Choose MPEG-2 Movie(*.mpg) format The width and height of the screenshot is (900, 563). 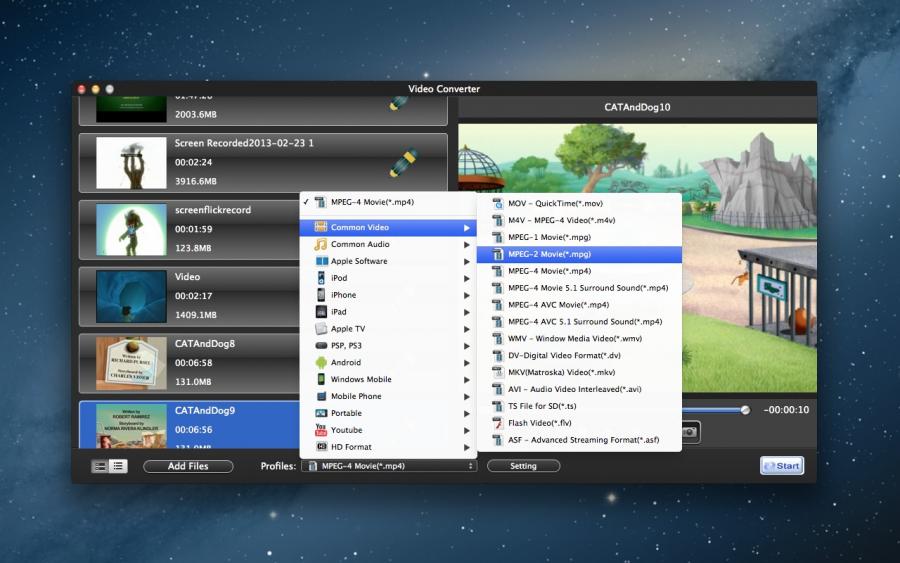pos(579,254)
